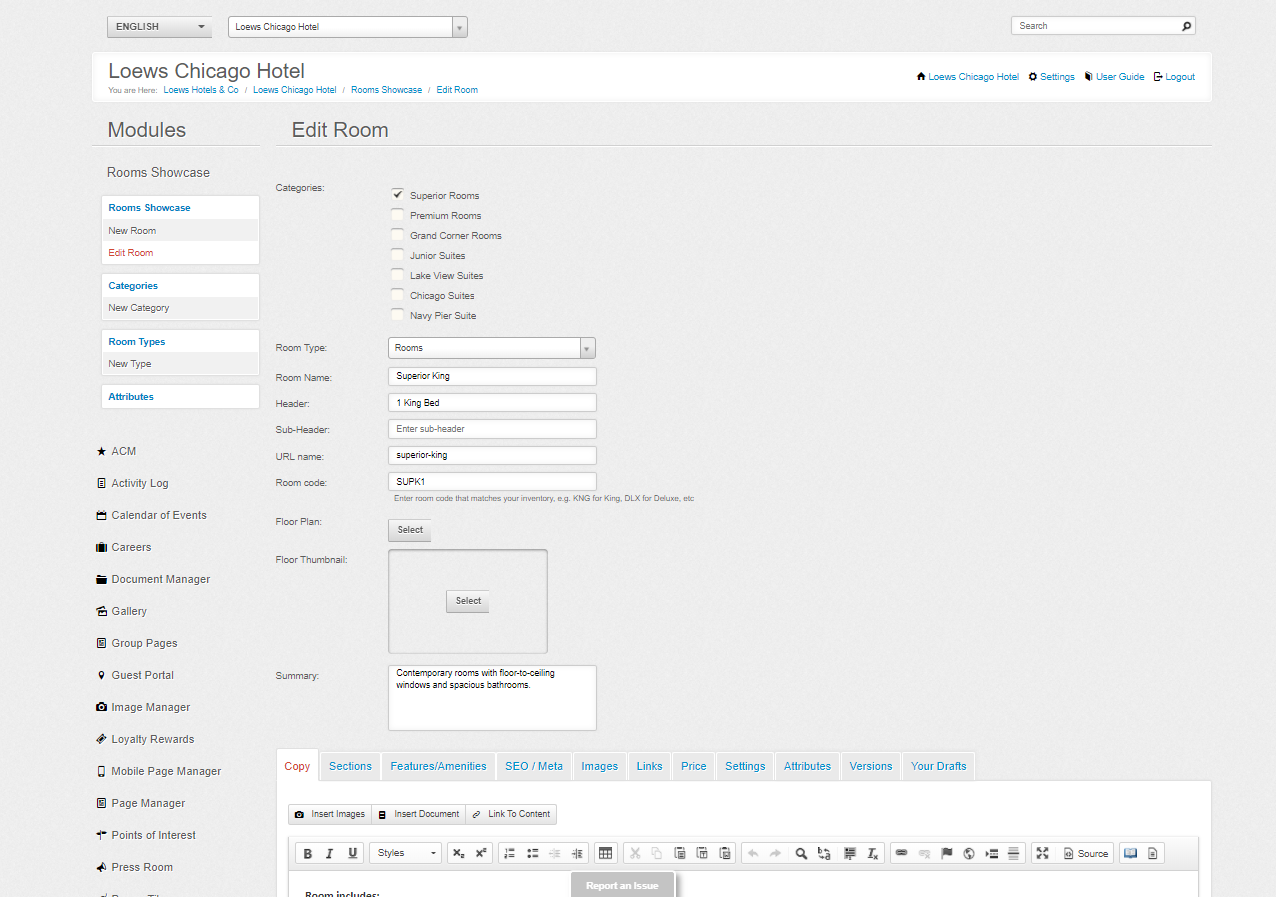Click the search magnifier icon at top

pos(1186,26)
